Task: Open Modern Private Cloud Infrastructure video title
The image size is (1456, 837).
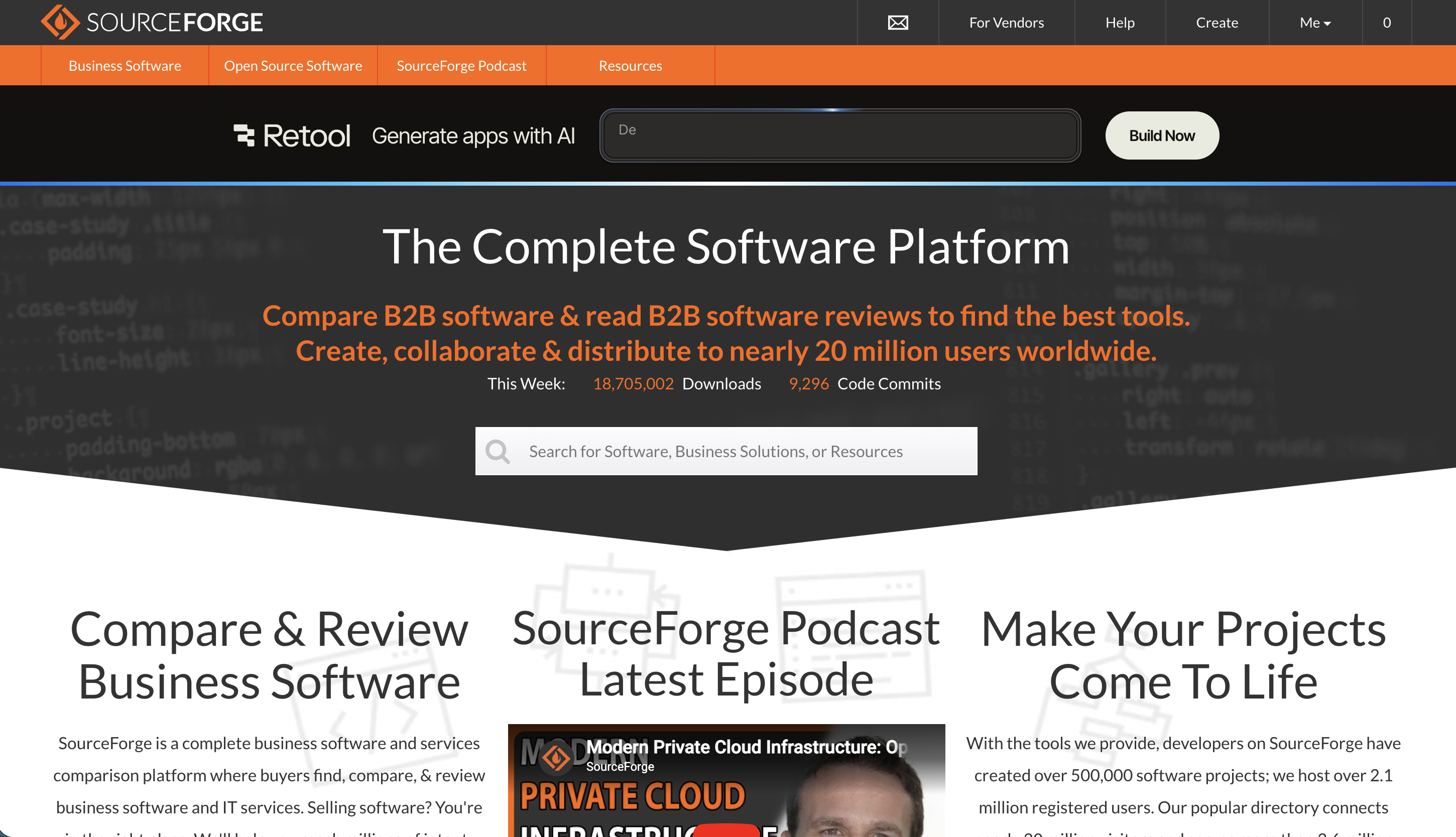Action: pos(747,747)
